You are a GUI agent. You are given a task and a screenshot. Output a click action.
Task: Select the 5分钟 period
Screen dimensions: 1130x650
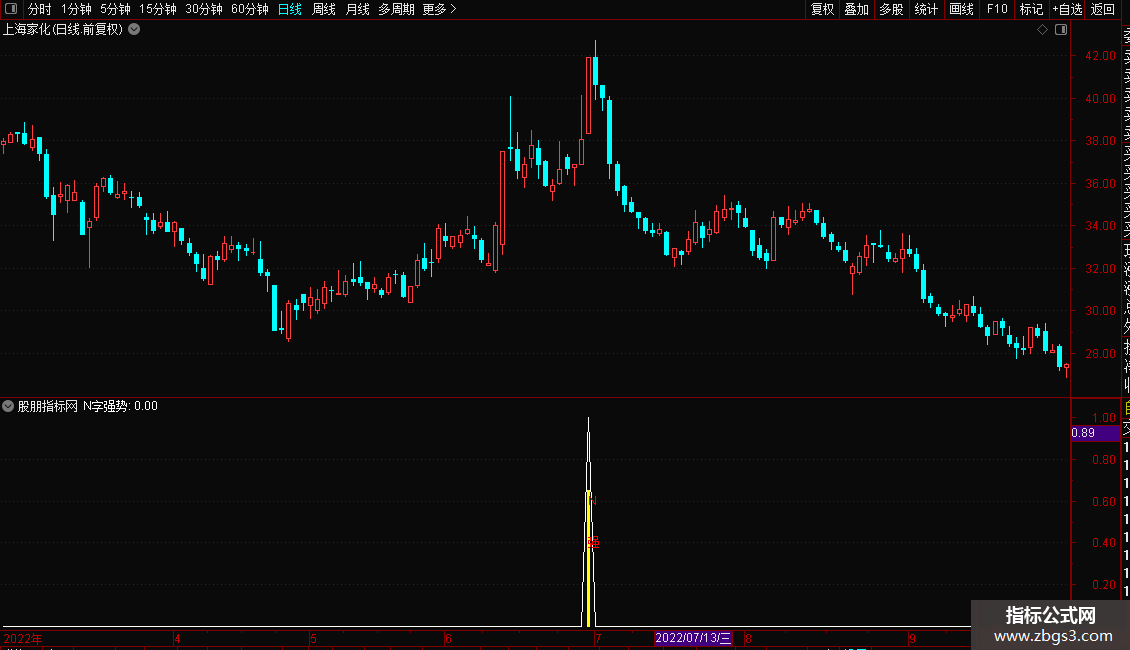click(x=115, y=9)
